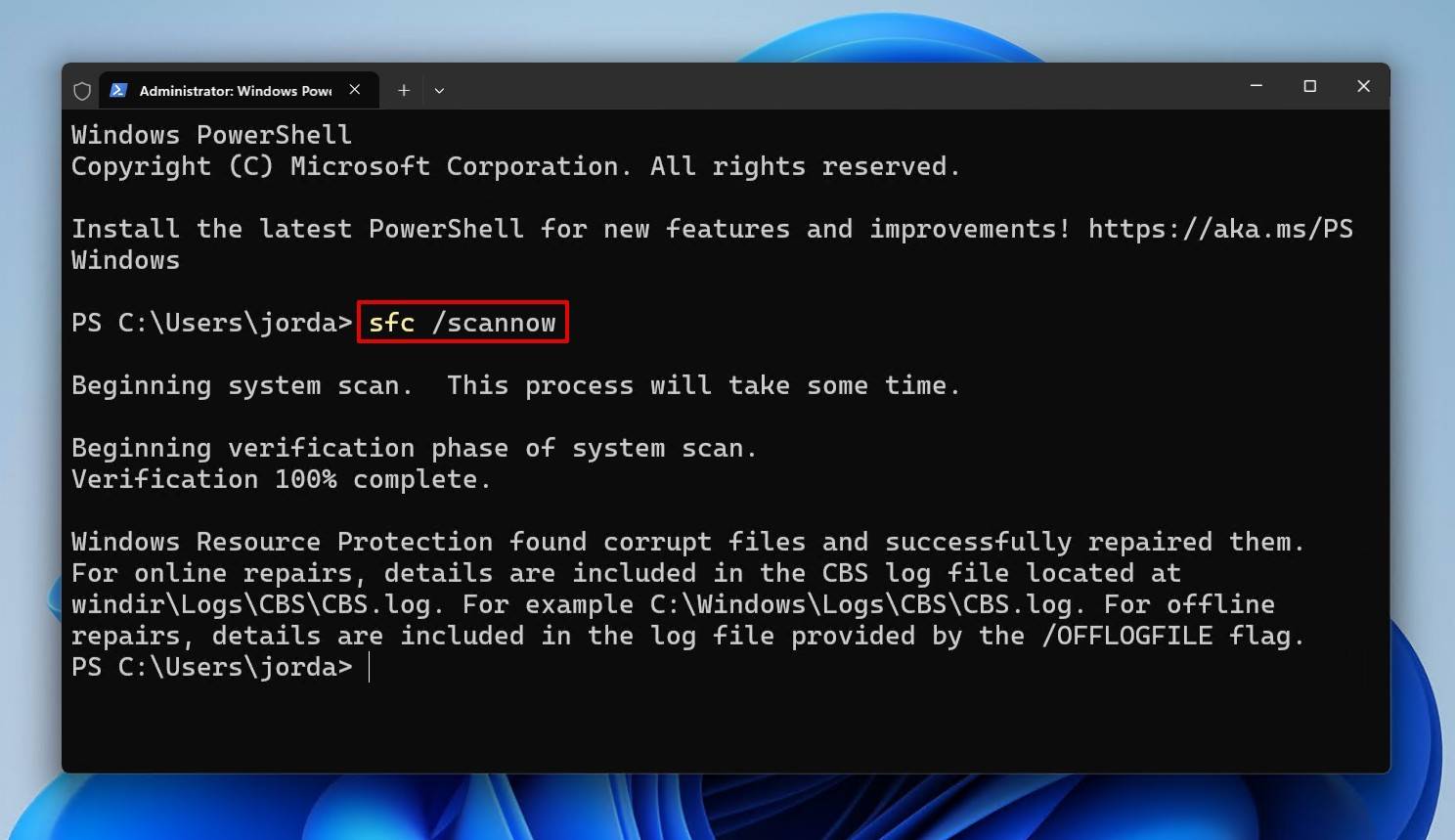1455x840 pixels.
Task: Select the Administrator: Windows PowerShell tab title
Action: coord(235,91)
